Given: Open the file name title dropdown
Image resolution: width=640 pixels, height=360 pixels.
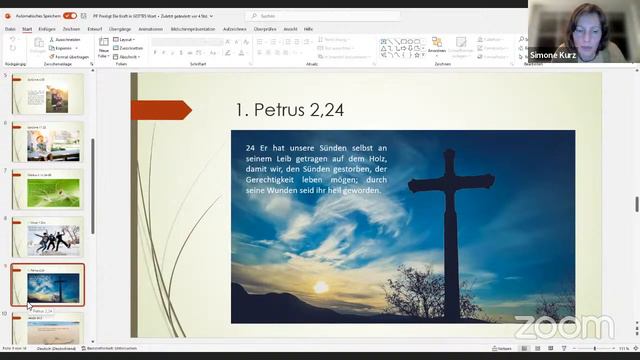Looking at the screenshot, I should tap(211, 16).
